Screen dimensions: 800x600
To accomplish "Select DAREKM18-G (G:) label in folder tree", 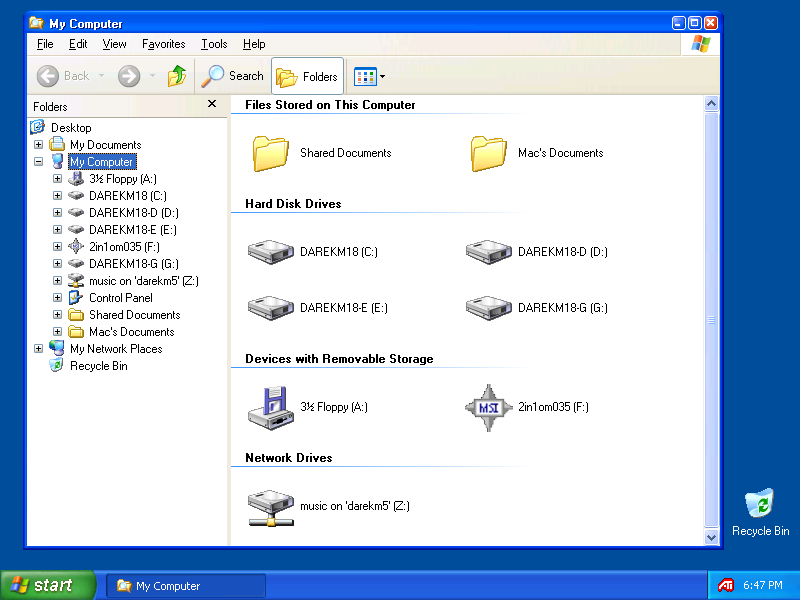I will pyautogui.click(x=134, y=264).
